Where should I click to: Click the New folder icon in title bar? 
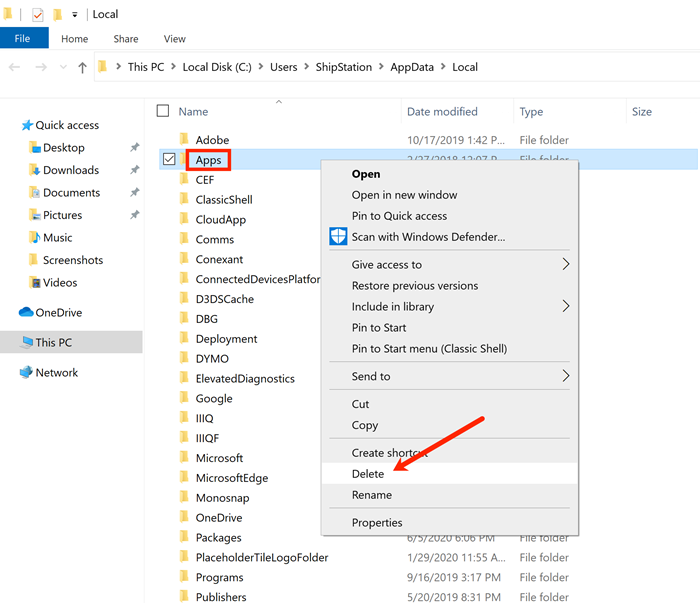(x=58, y=15)
